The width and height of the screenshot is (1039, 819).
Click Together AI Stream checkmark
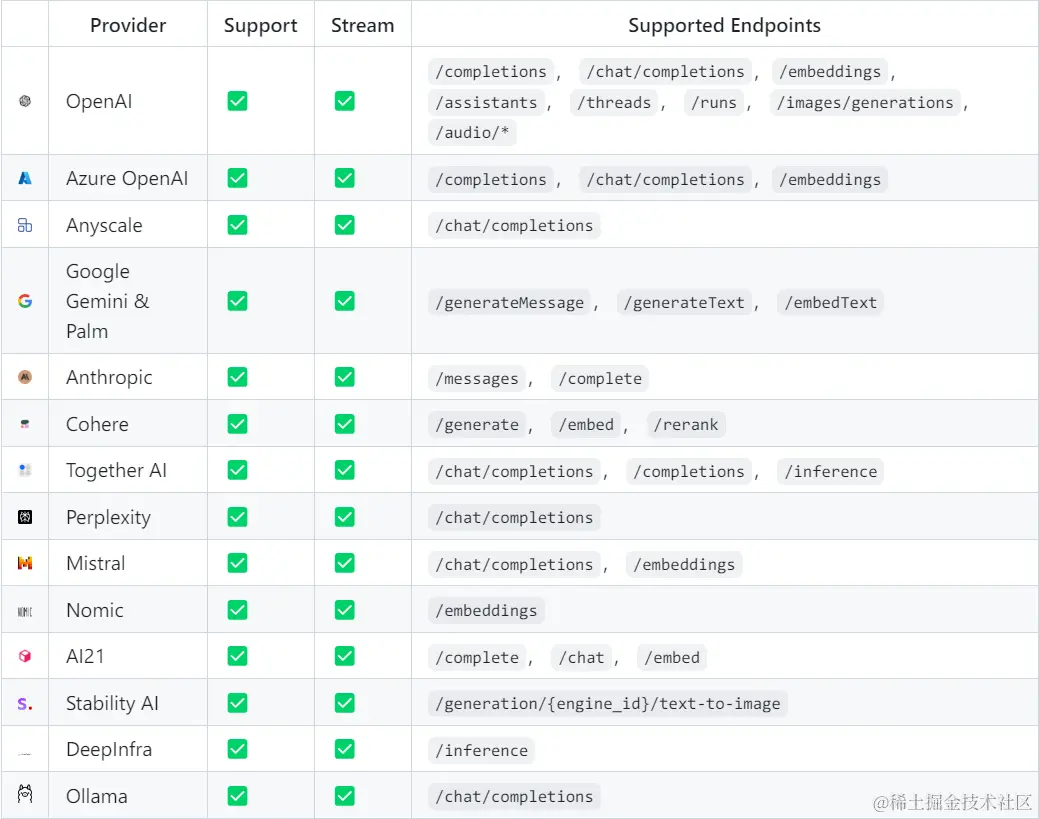coord(345,470)
